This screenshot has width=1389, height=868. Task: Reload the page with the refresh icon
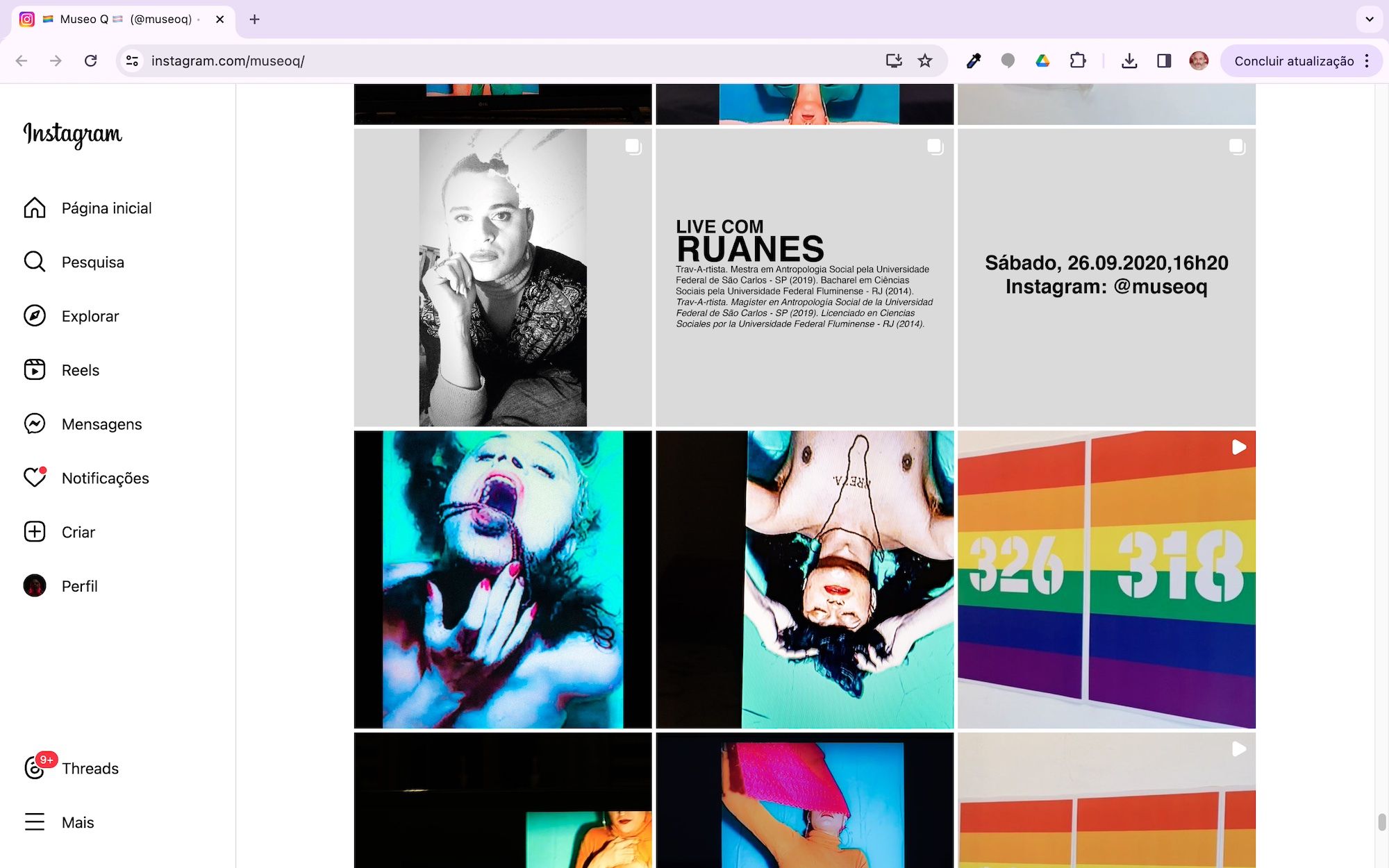[90, 61]
